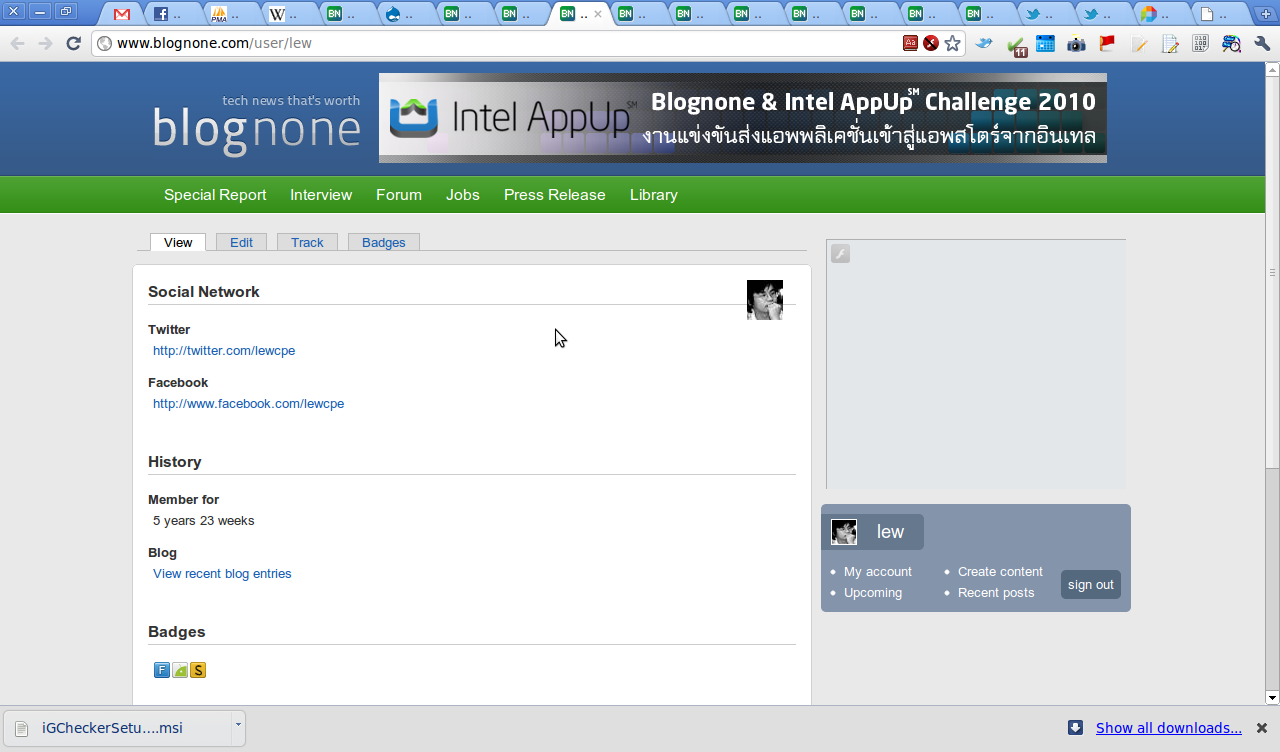Click Create content link
1280x752 pixels.
(x=1000, y=572)
